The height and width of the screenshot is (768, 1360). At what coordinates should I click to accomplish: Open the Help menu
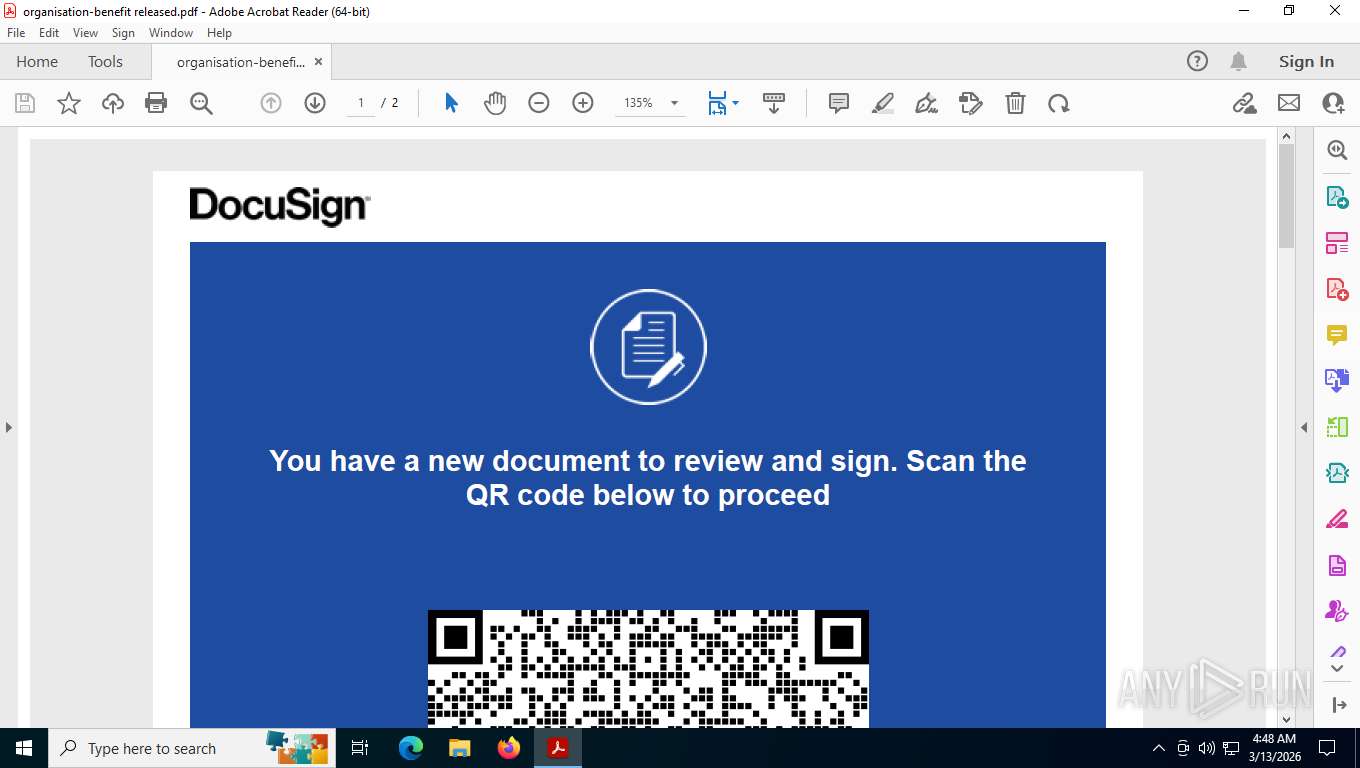click(x=219, y=33)
